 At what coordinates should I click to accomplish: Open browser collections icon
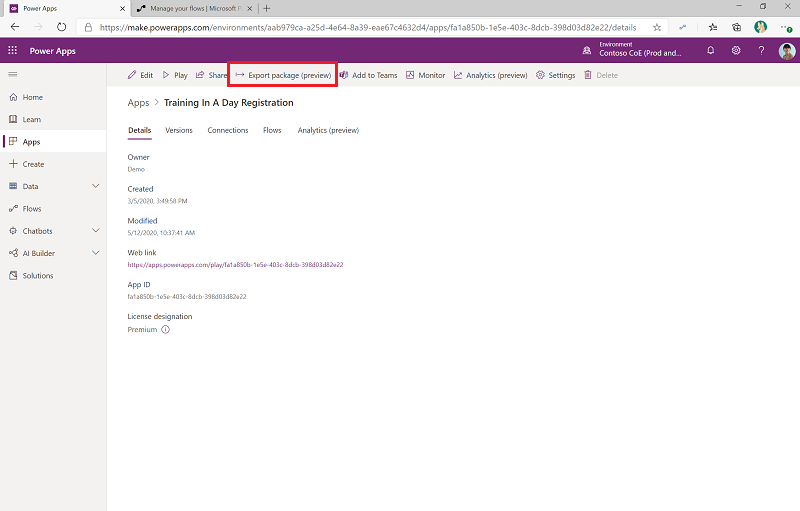point(736,27)
